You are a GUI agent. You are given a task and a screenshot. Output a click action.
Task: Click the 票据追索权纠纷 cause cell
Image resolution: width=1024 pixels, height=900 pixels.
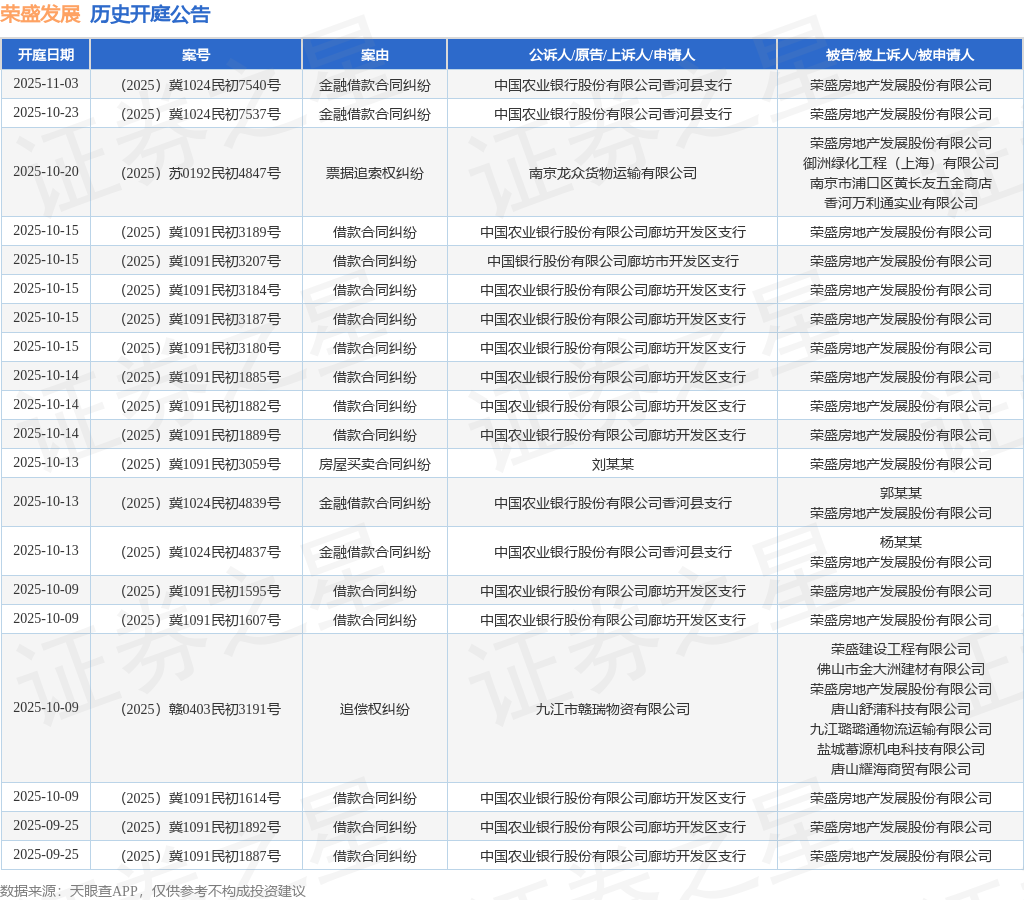tap(375, 173)
